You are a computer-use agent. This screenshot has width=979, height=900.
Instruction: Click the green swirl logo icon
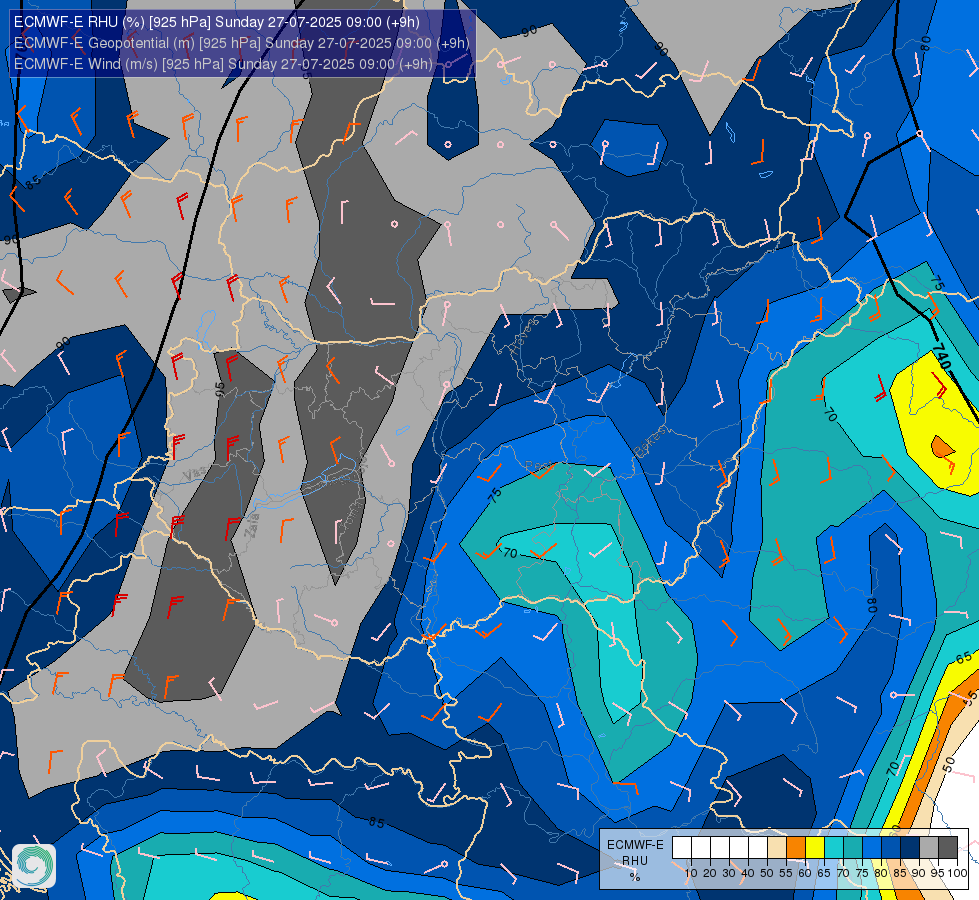click(x=34, y=866)
